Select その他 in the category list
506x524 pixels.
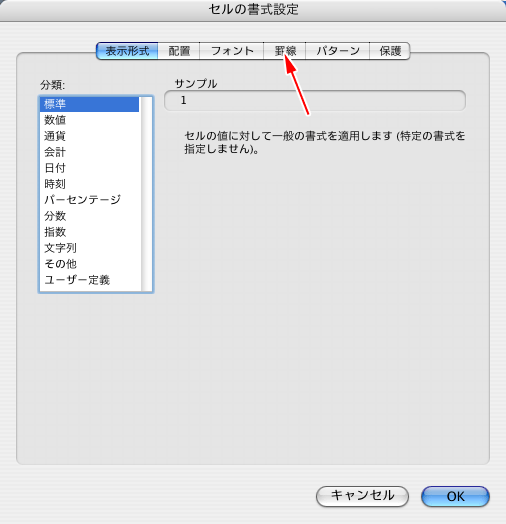tap(90, 264)
